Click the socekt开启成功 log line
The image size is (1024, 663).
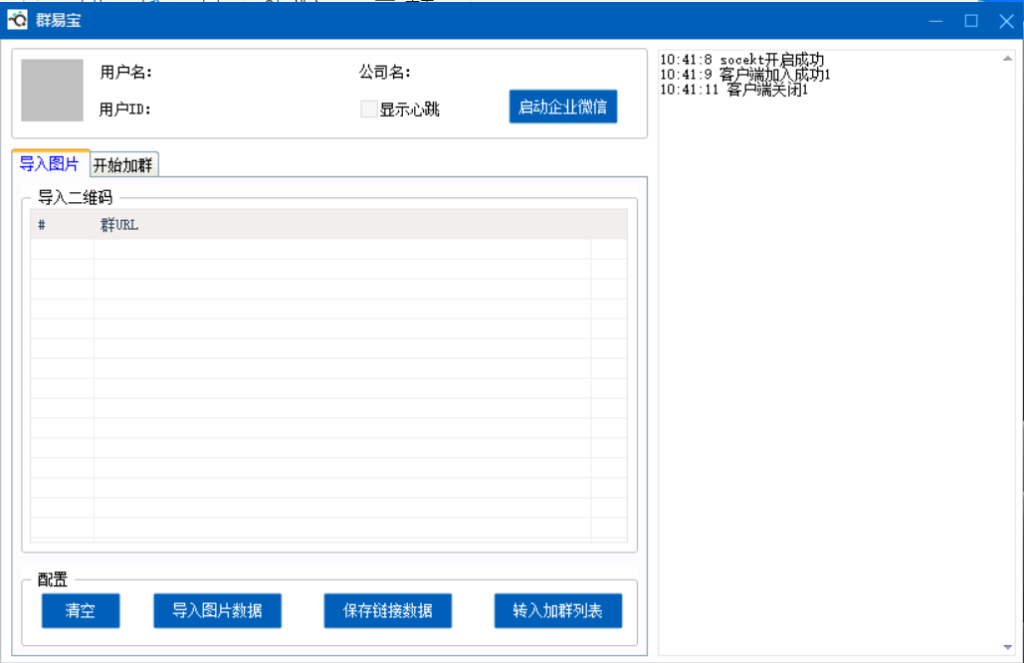point(742,60)
